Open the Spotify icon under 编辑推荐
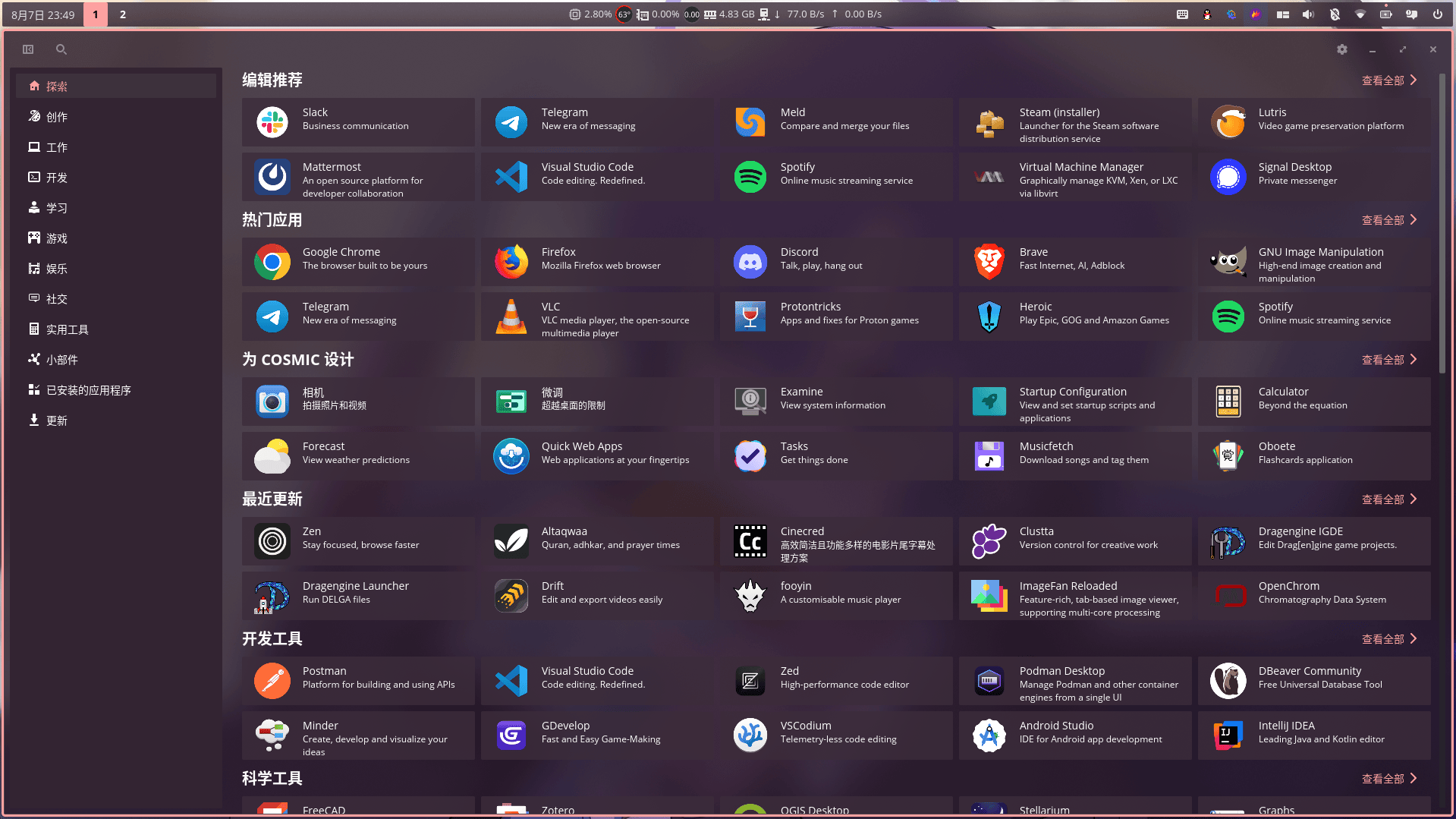The height and width of the screenshot is (819, 1456). click(x=750, y=177)
